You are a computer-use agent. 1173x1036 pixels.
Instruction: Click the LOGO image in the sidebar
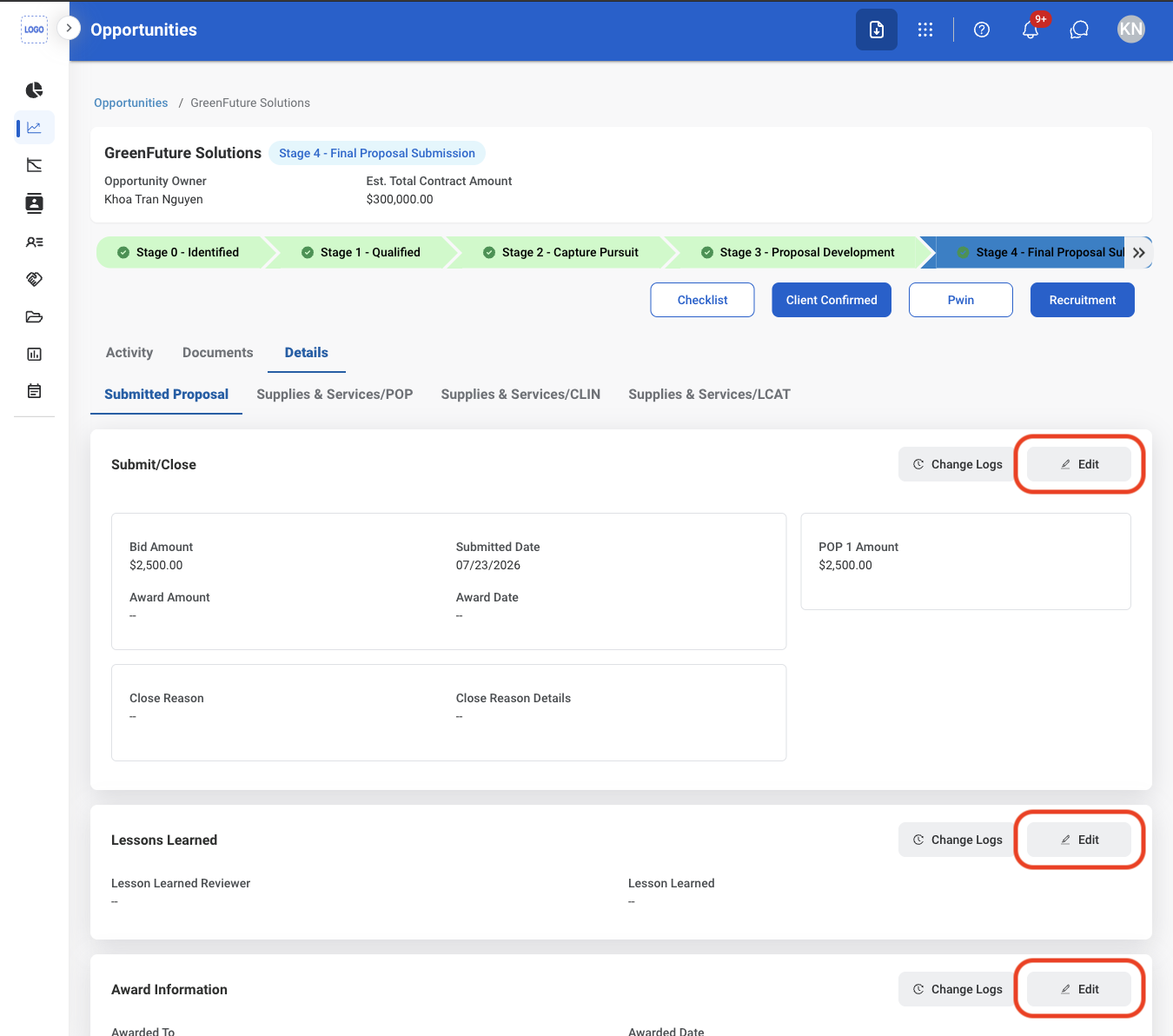coord(34,30)
